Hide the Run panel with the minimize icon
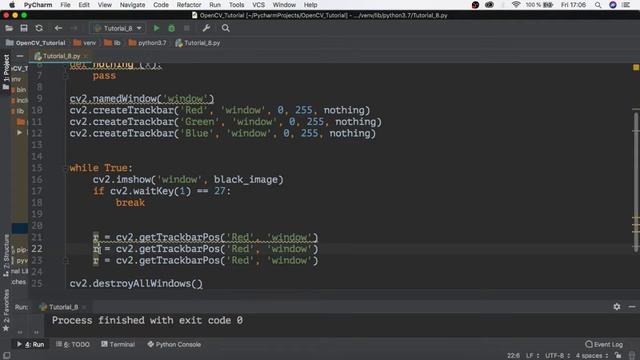640x360 pixels. [632, 307]
